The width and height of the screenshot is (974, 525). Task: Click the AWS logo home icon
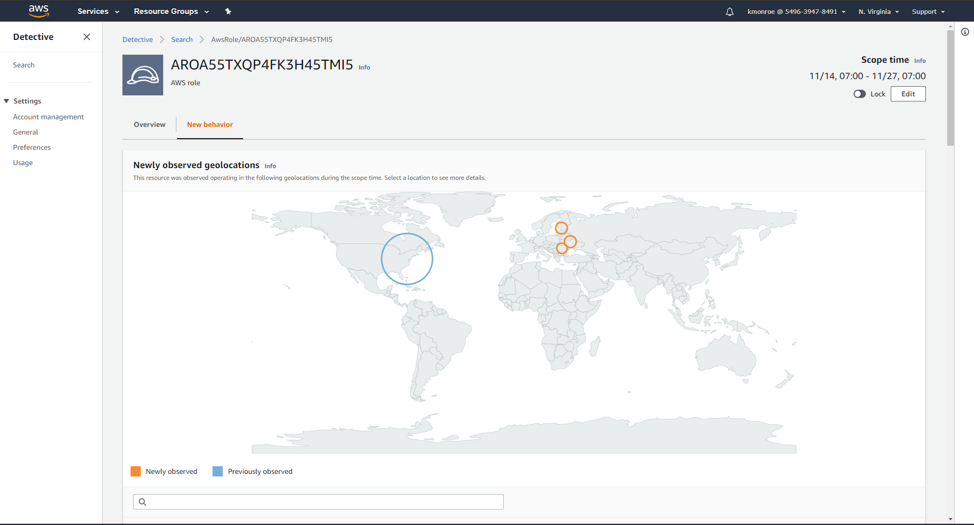click(39, 11)
